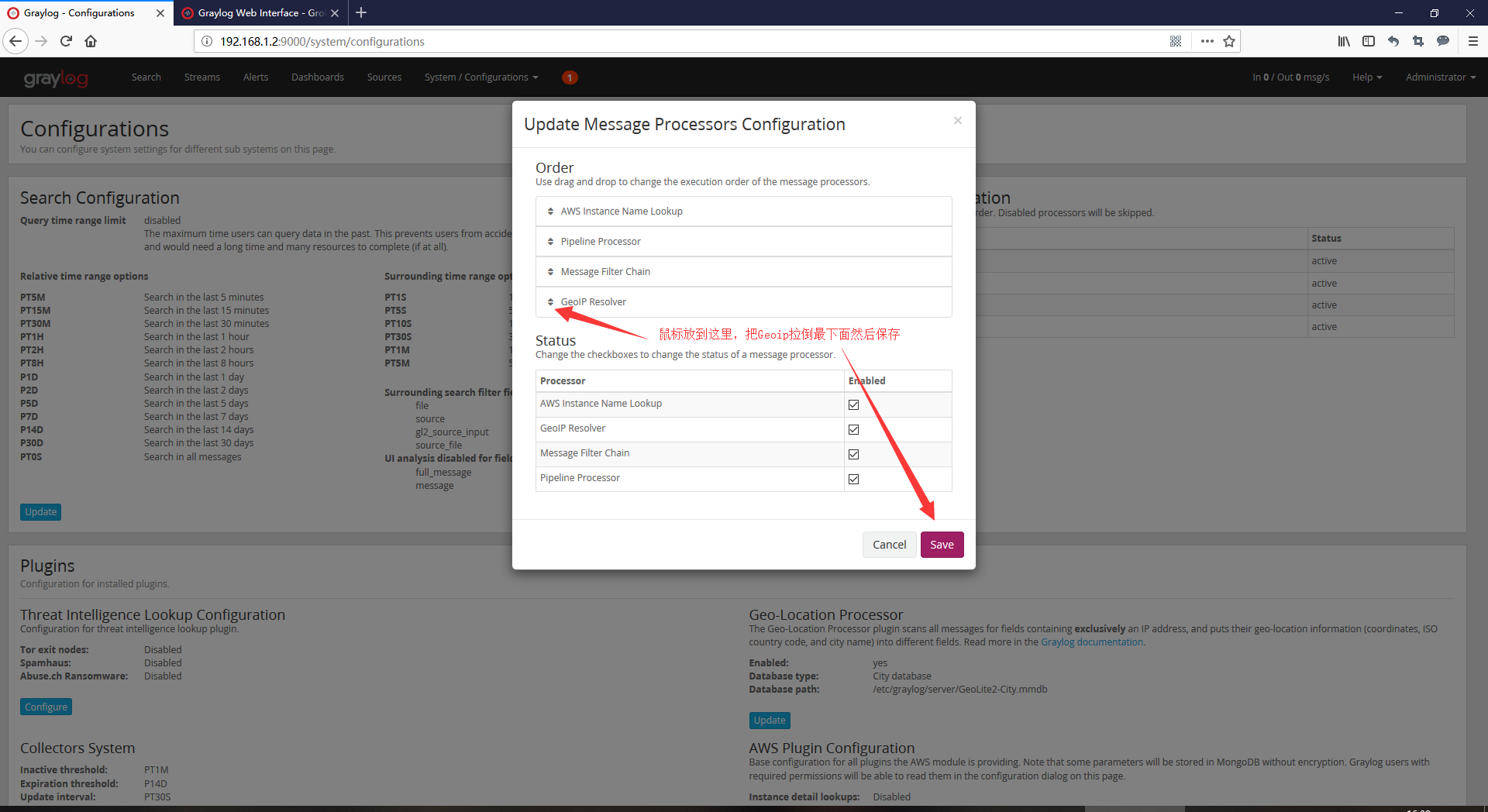Open the QR code icon in the address bar
The image size is (1488, 812).
click(1176, 41)
